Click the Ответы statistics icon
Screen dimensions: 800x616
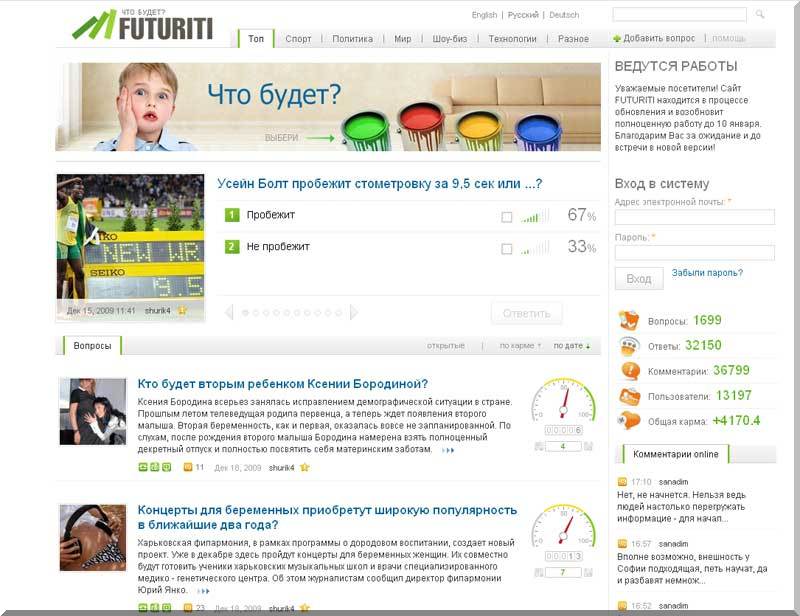(x=629, y=346)
